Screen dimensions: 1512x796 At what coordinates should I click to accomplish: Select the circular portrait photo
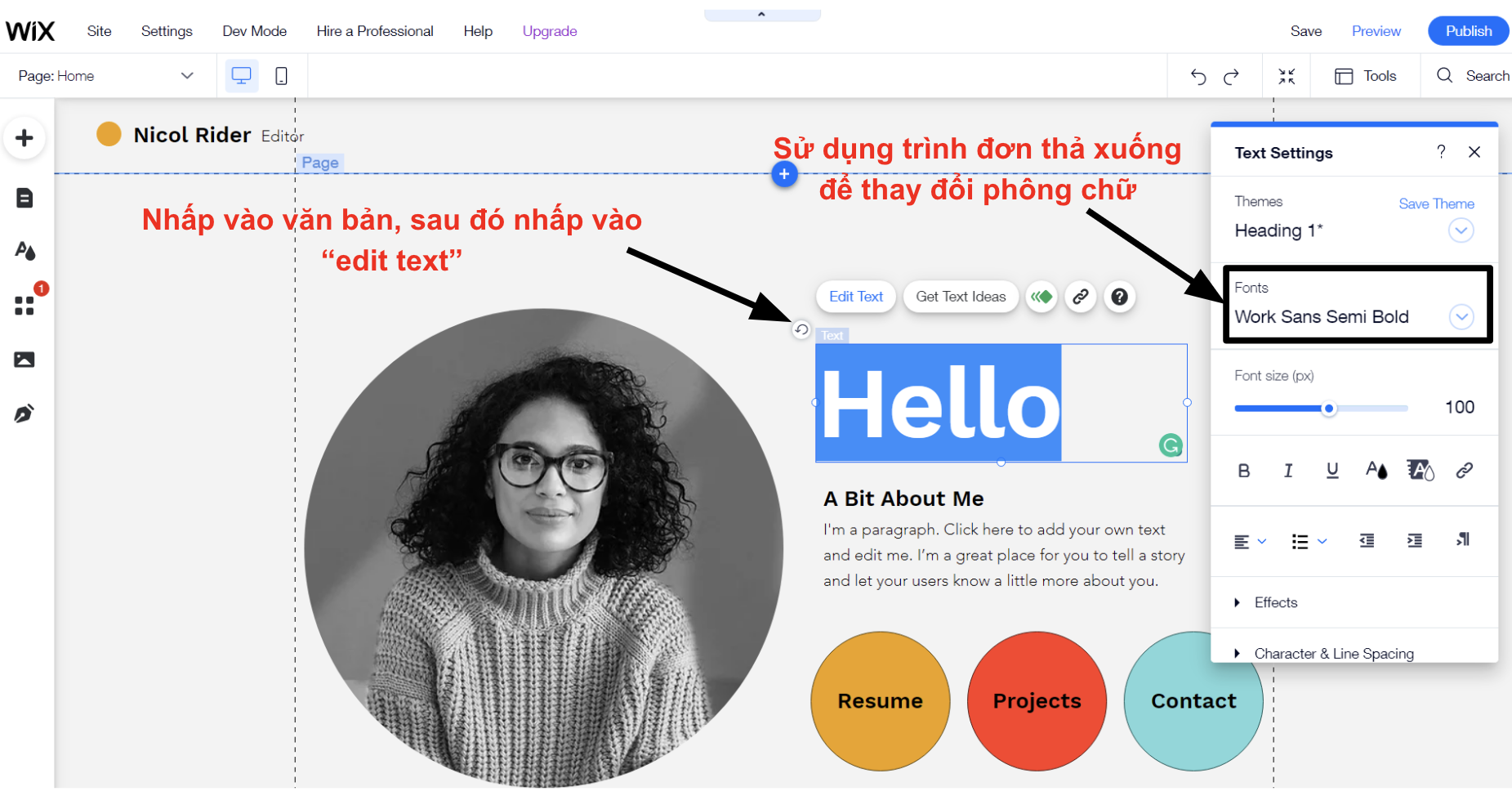click(x=544, y=548)
